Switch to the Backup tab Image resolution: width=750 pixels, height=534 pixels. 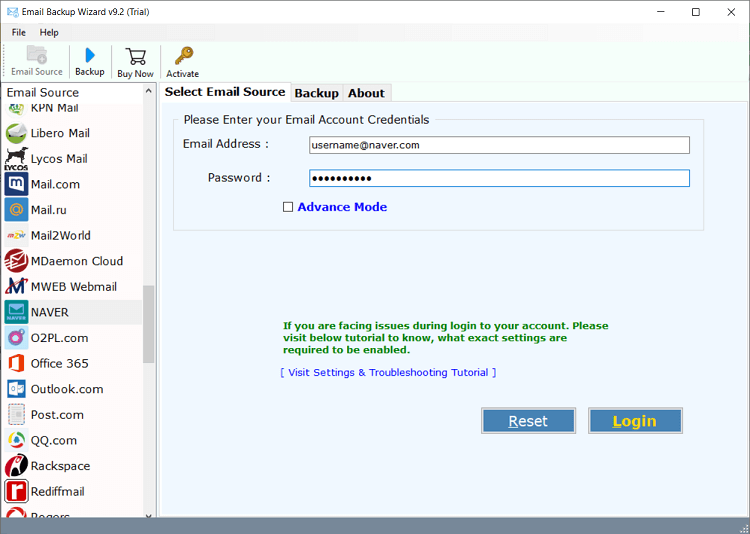(x=316, y=93)
